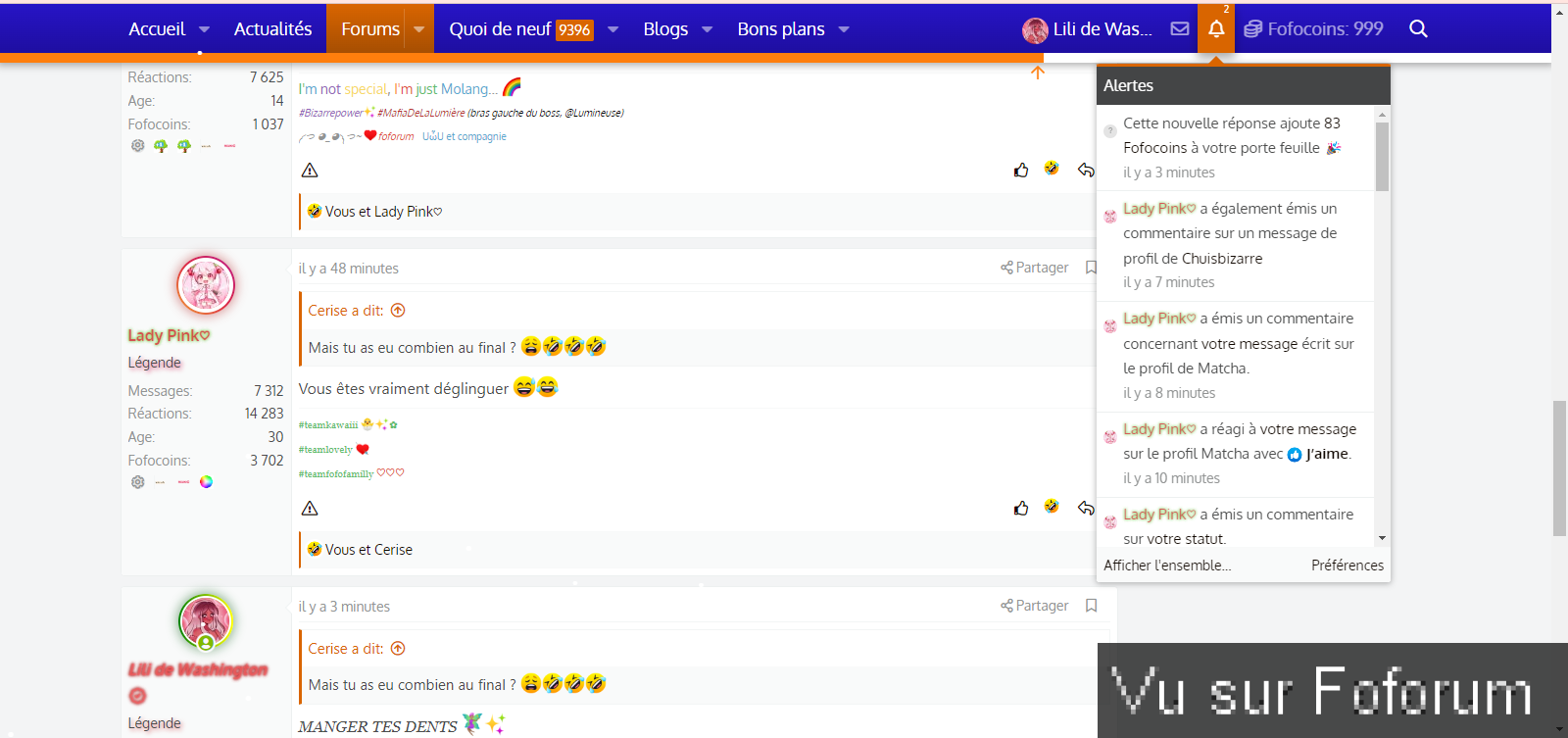Screen dimensions: 1568x738
Task: Expand the Quoi de neuf dropdown arrow
Action: point(612,29)
